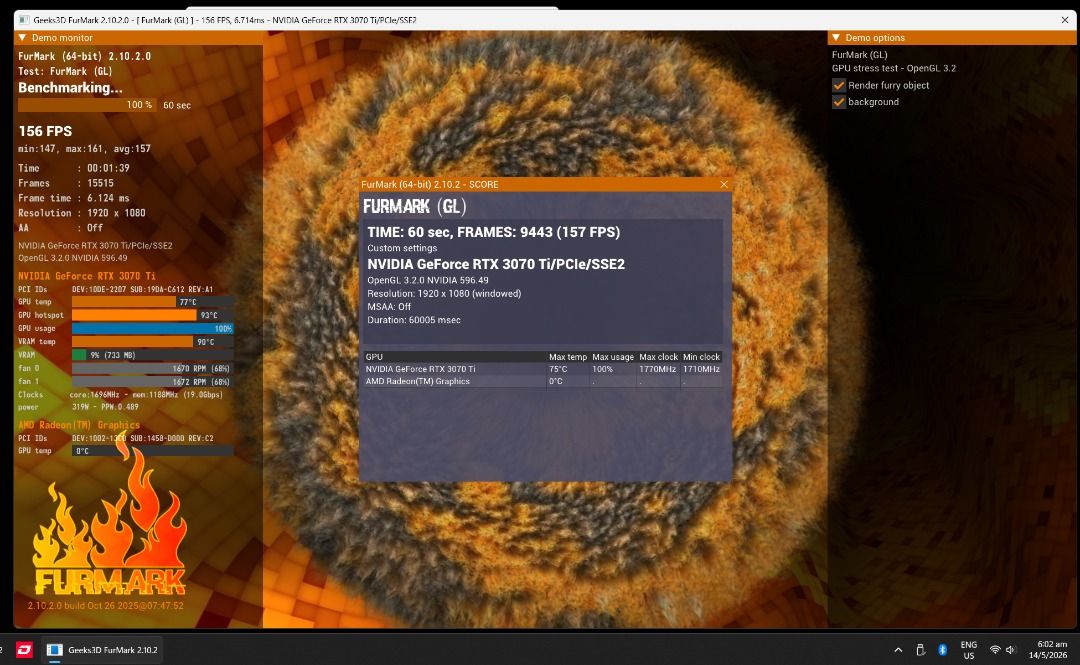This screenshot has width=1080, height=665.
Task: Close the FurMark SCORE dialog
Action: coord(723,184)
